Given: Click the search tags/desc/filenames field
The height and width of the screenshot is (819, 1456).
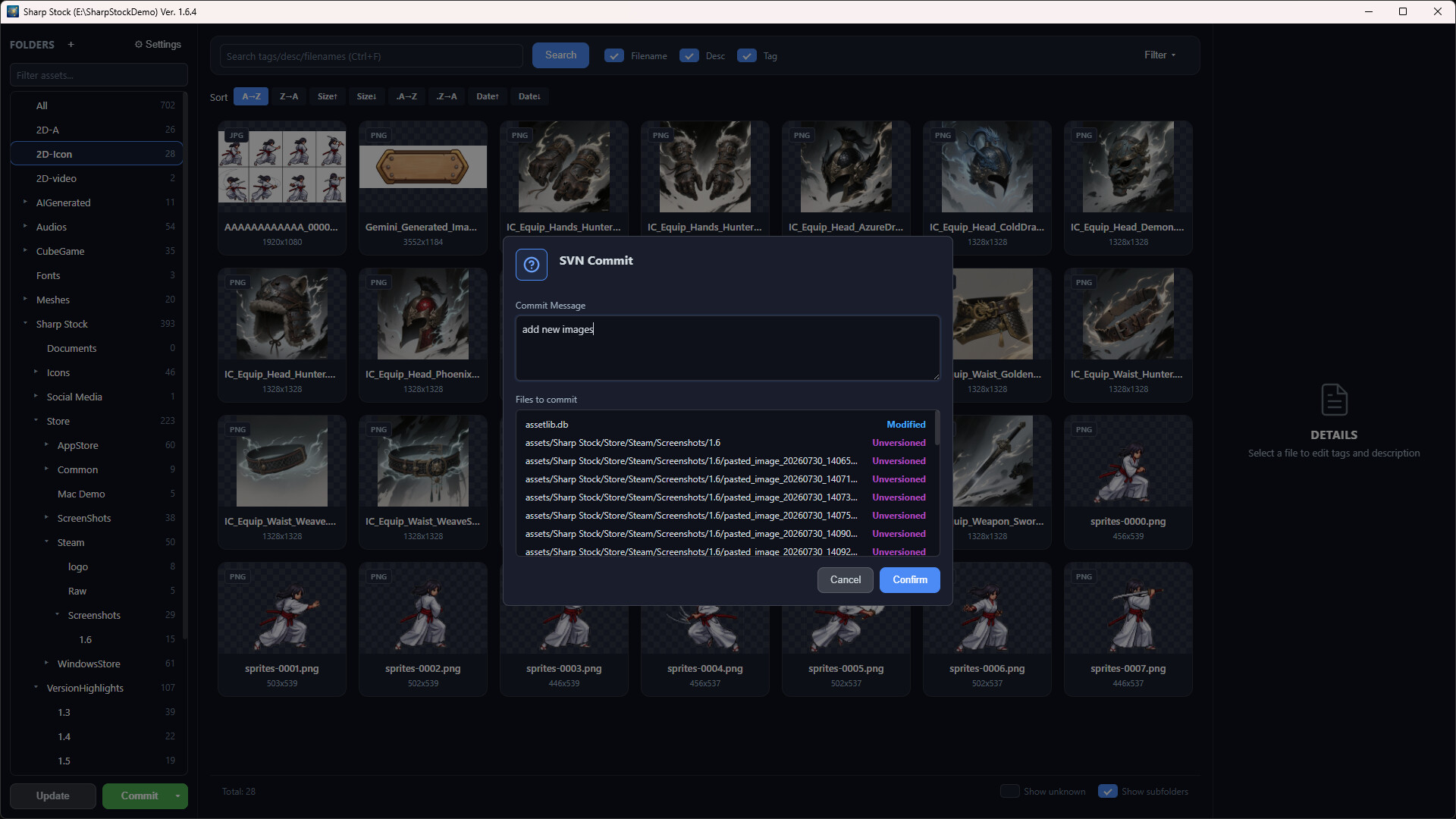Looking at the screenshot, I should click(372, 56).
